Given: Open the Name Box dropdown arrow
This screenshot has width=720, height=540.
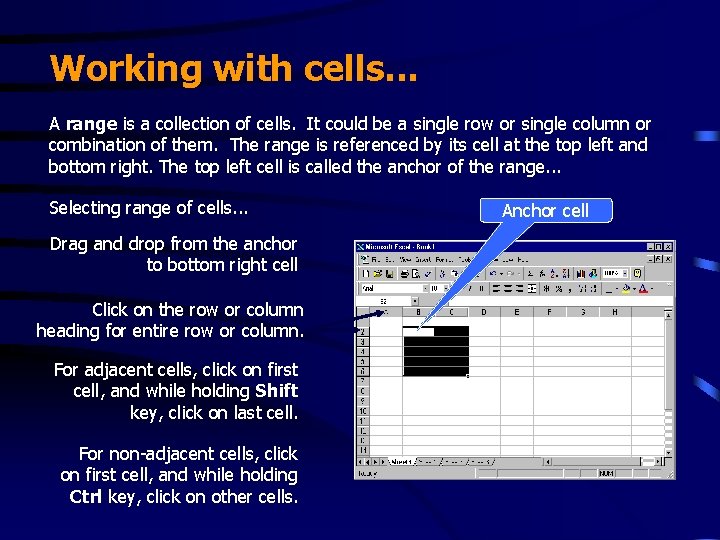Looking at the screenshot, I should 415,301.
